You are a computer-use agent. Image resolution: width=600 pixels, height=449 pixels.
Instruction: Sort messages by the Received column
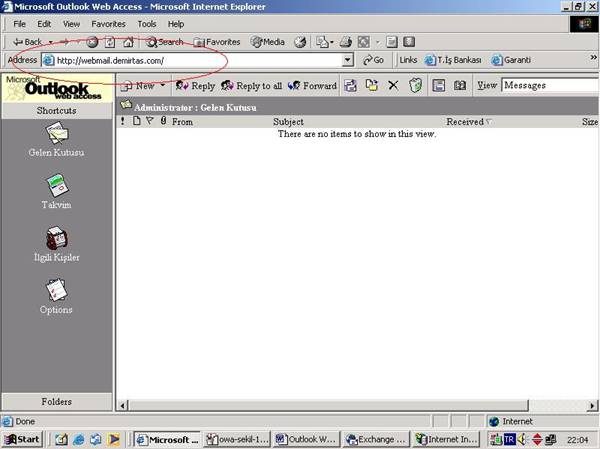pos(468,122)
